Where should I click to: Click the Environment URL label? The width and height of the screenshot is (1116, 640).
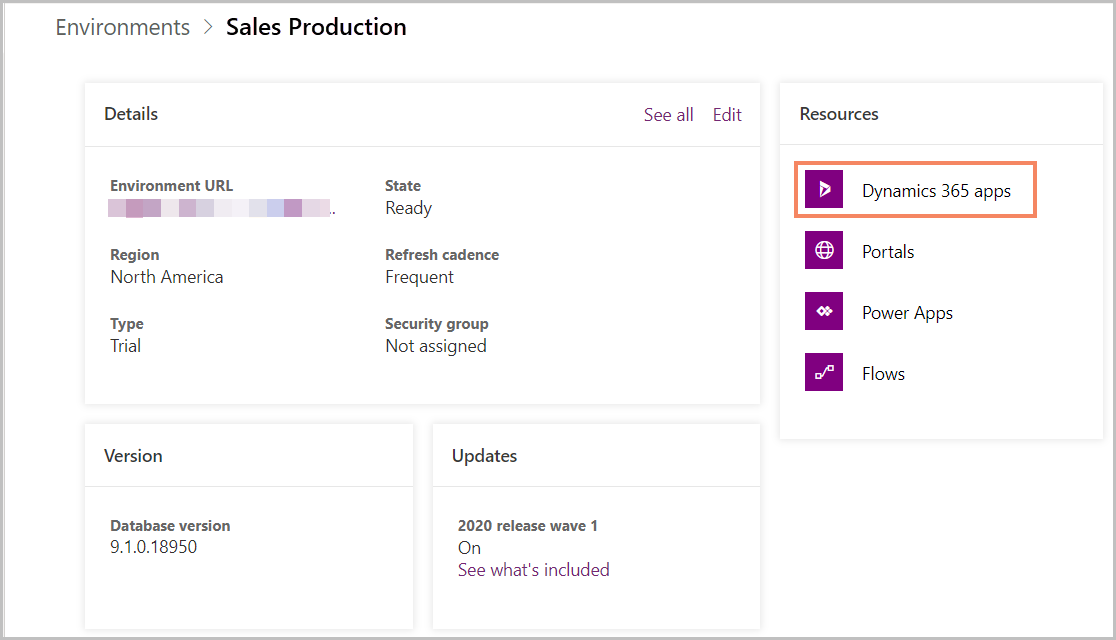(172, 186)
